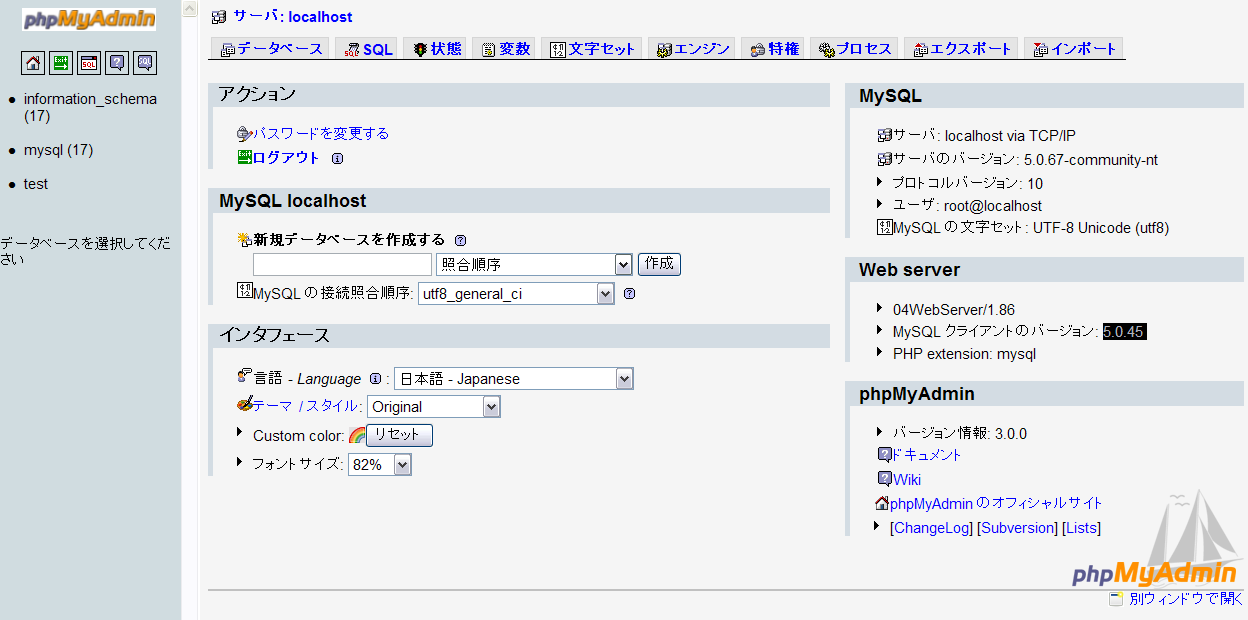Open the 変数 variables tab
Viewport: 1248px width, 620px height.
505,49
